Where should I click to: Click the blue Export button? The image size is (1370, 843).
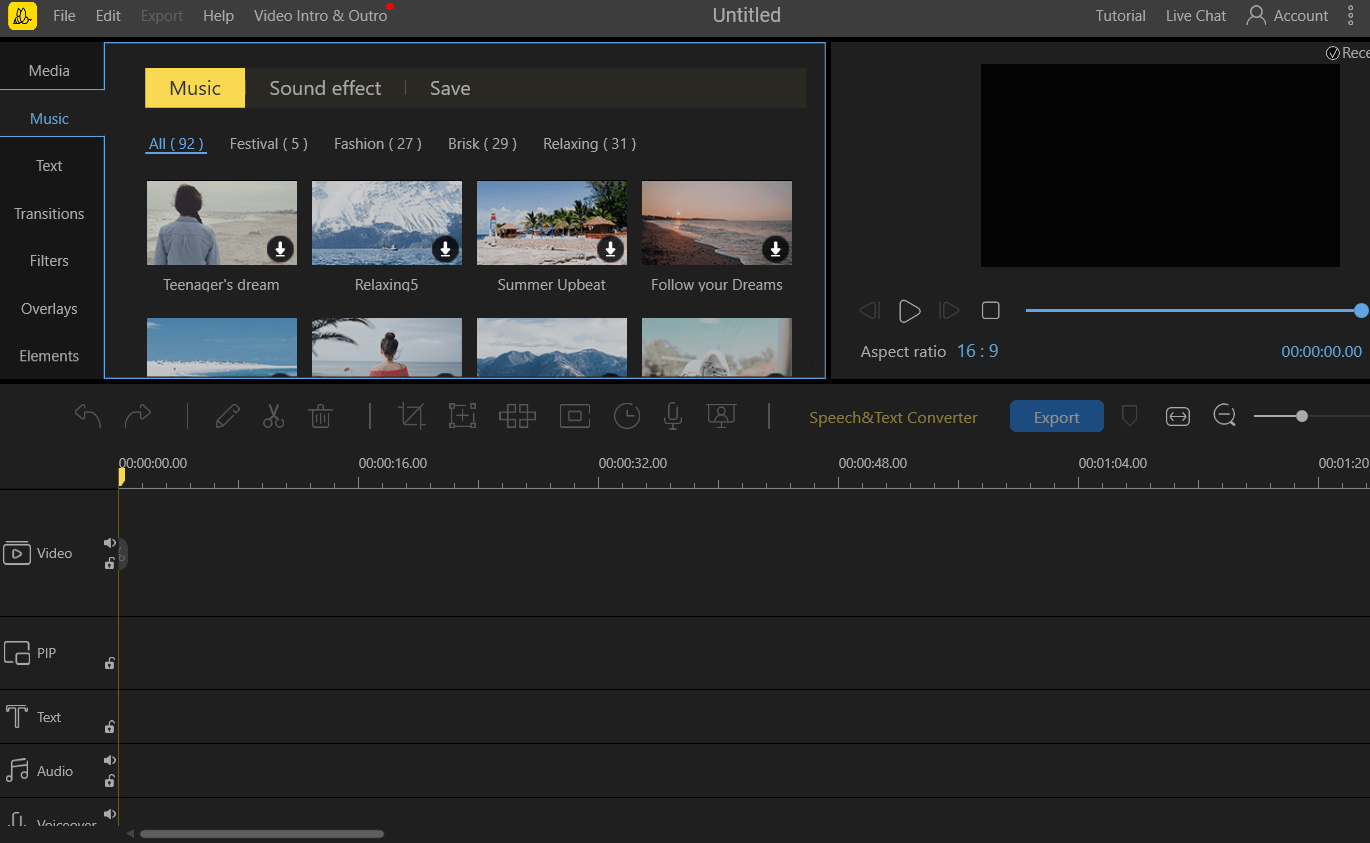click(x=1056, y=417)
